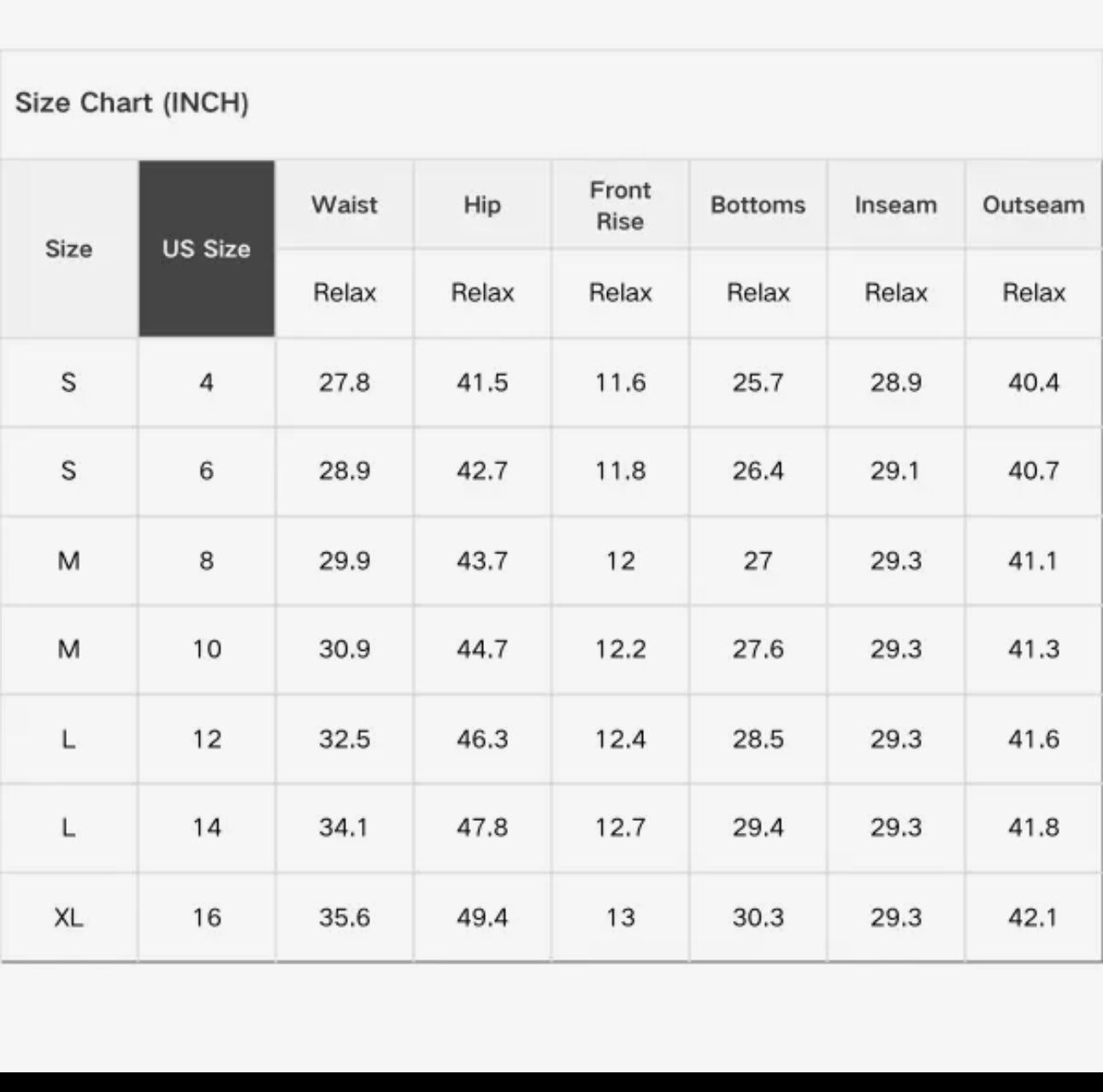Click the Size Chart (INCH) title
1103x1092 pixels.
132,103
